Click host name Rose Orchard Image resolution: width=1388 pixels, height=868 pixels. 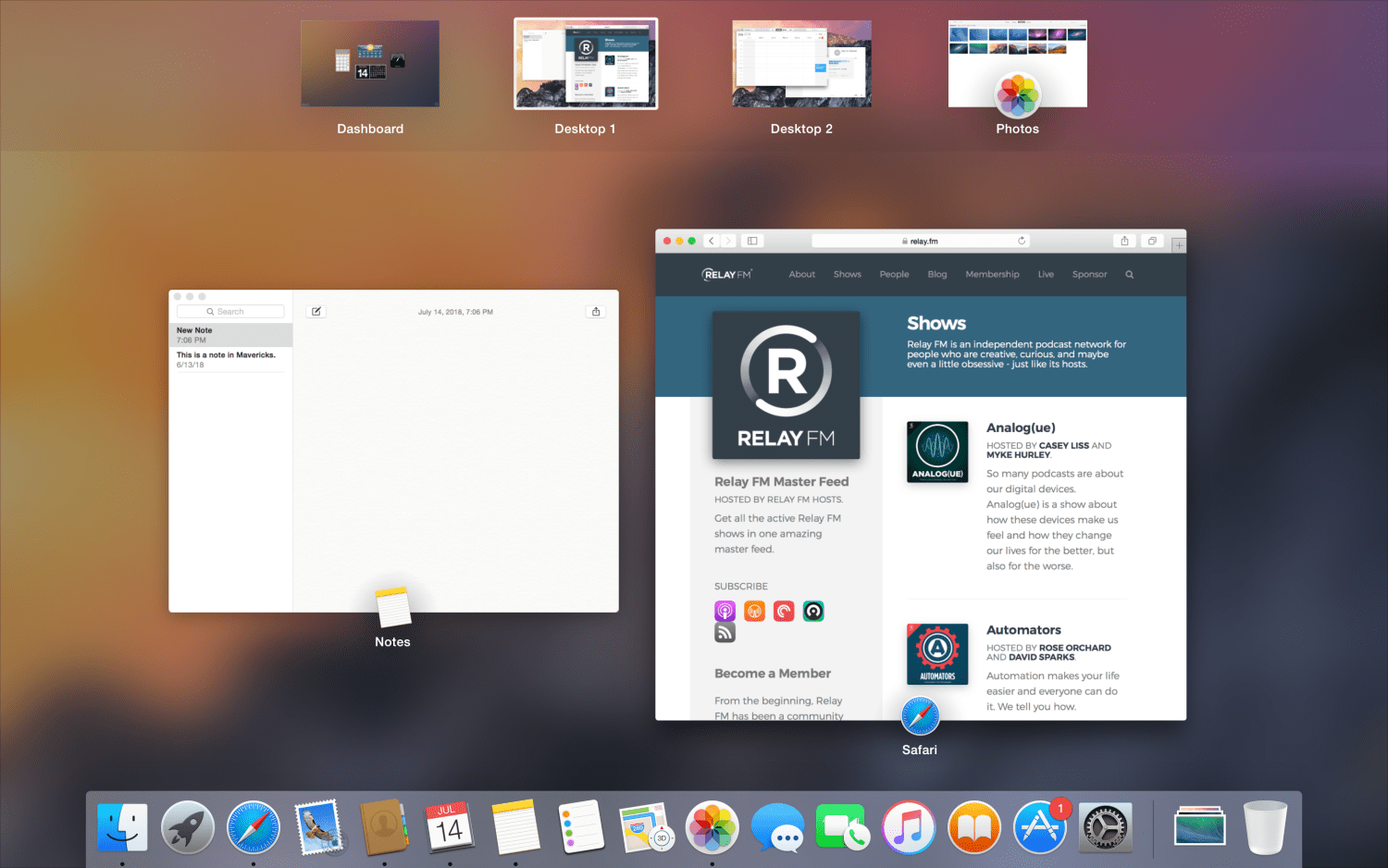[x=1075, y=648]
